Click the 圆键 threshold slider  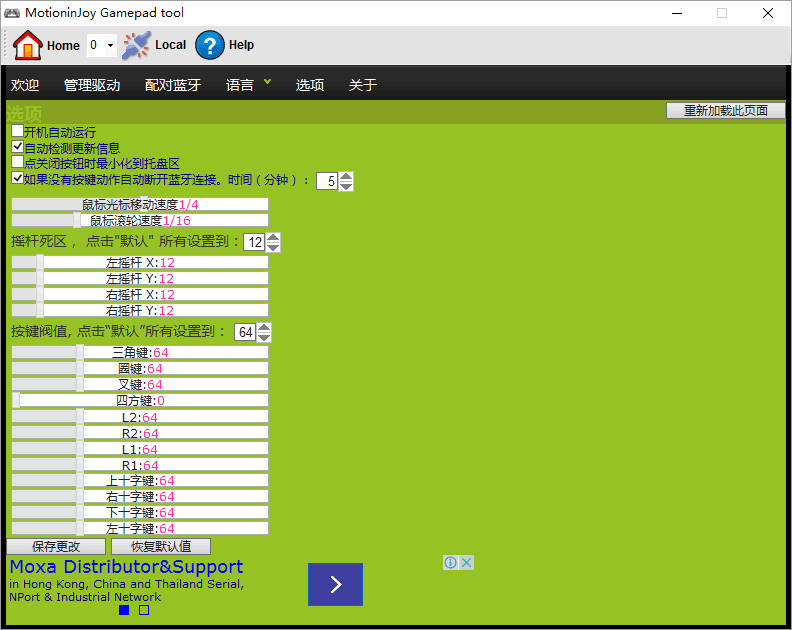140,368
